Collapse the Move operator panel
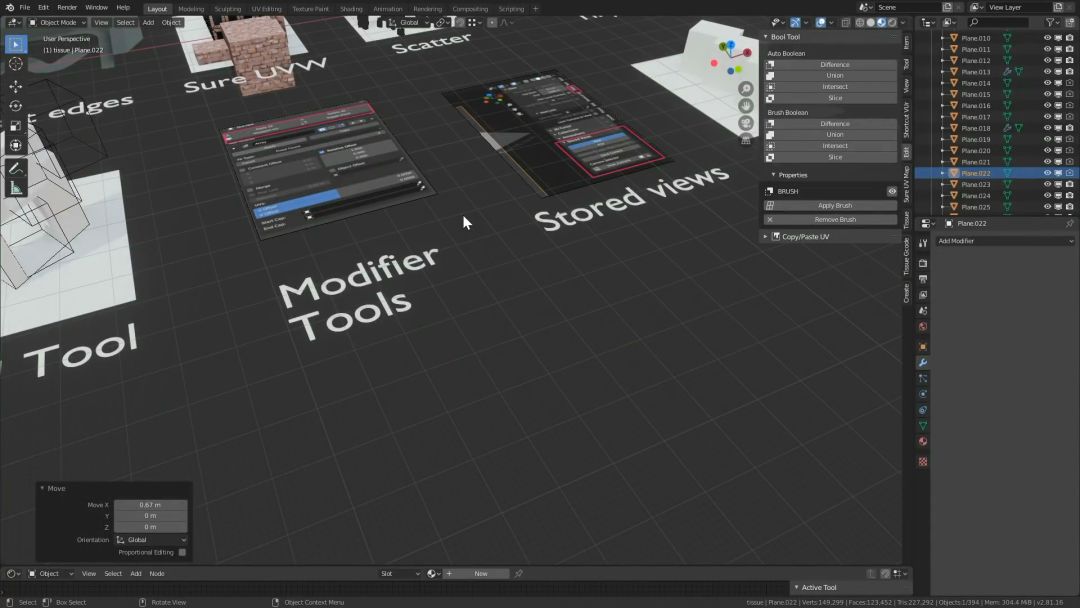Viewport: 1080px width, 608px height. 42,488
